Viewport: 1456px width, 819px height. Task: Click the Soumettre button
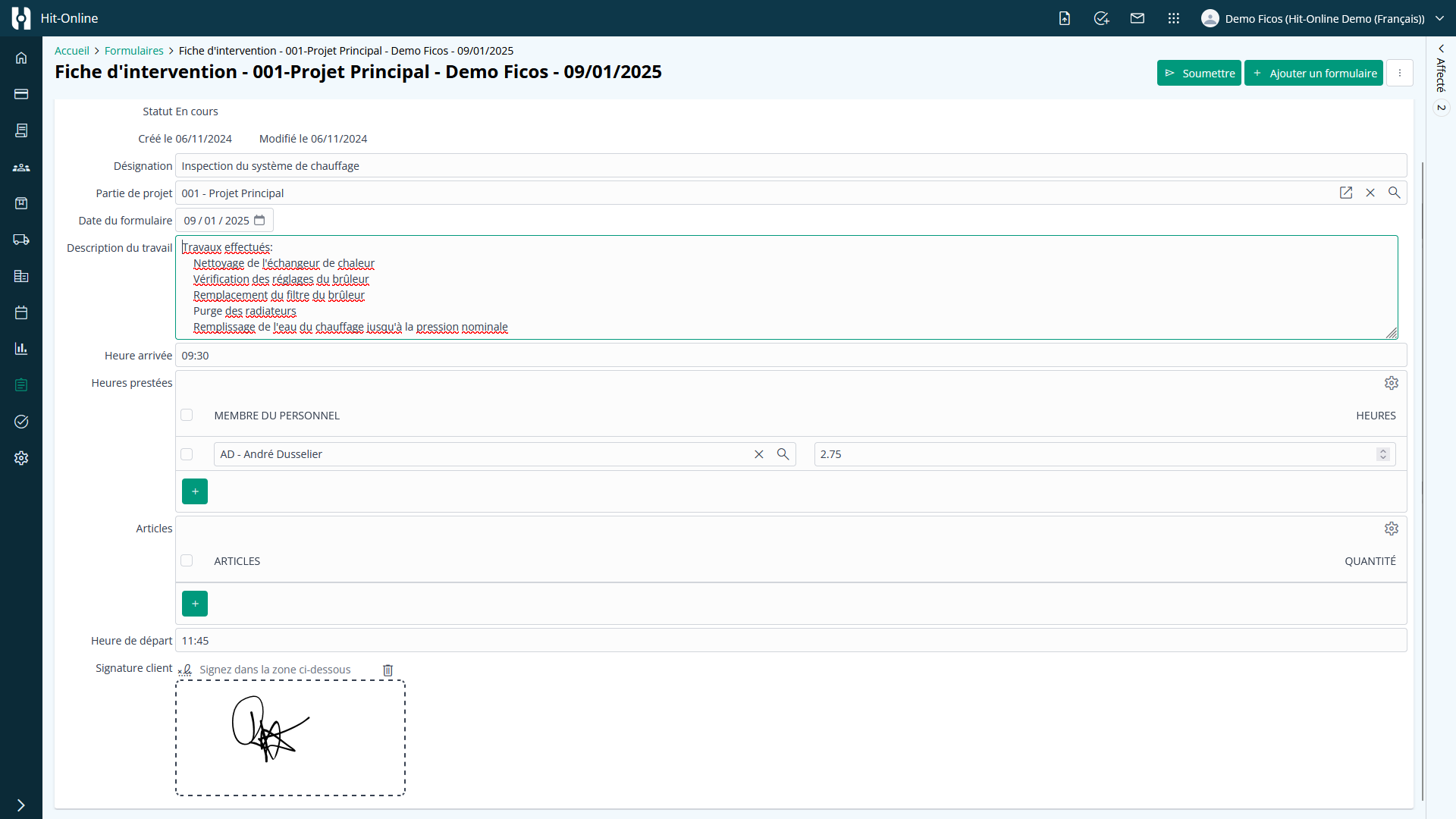click(x=1199, y=73)
